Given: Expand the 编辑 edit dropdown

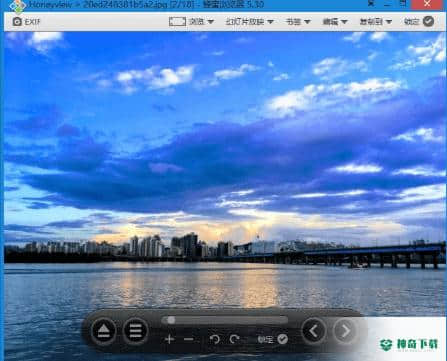Looking at the screenshot, I should [x=335, y=22].
